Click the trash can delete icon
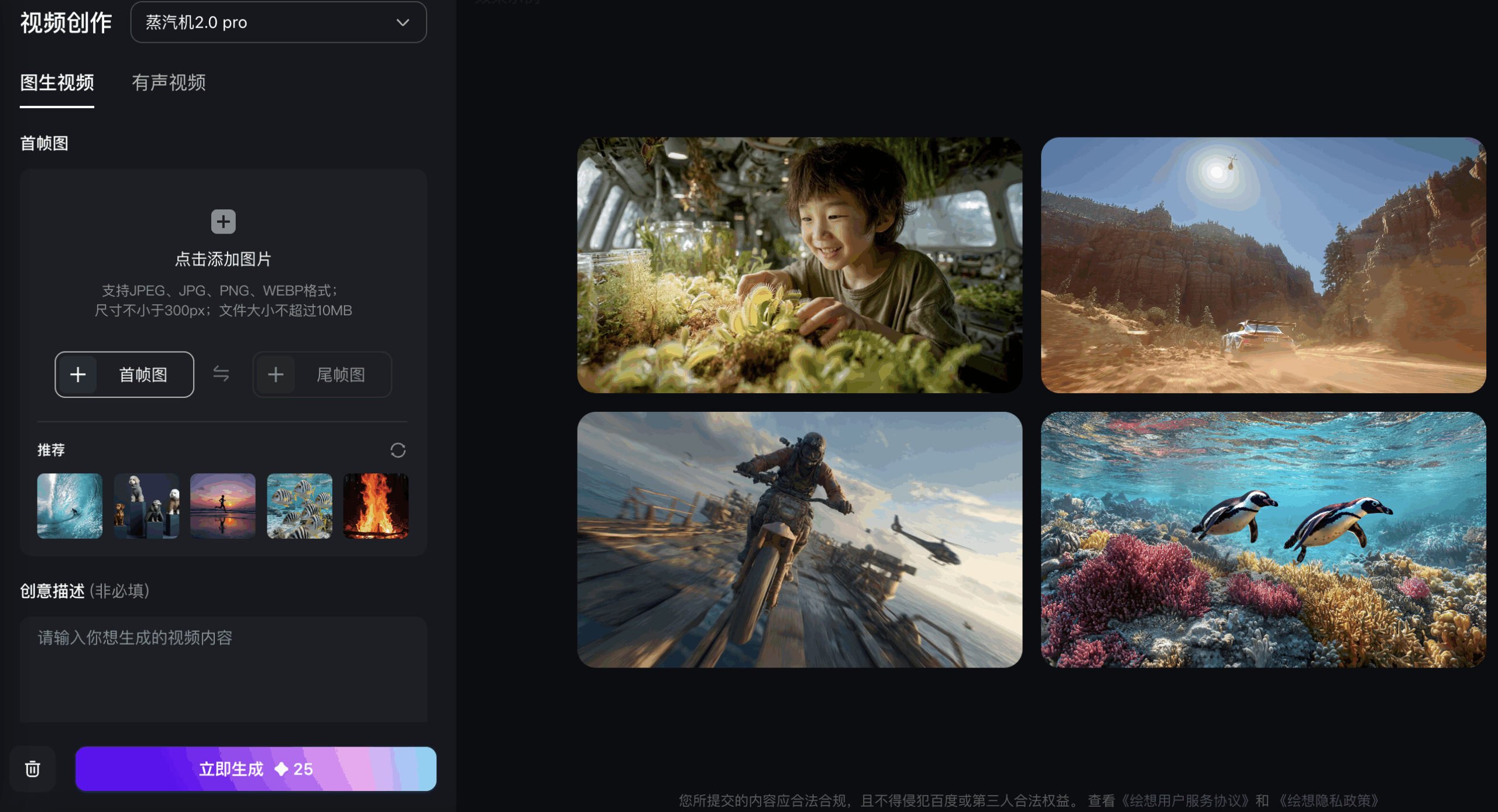 [x=33, y=769]
